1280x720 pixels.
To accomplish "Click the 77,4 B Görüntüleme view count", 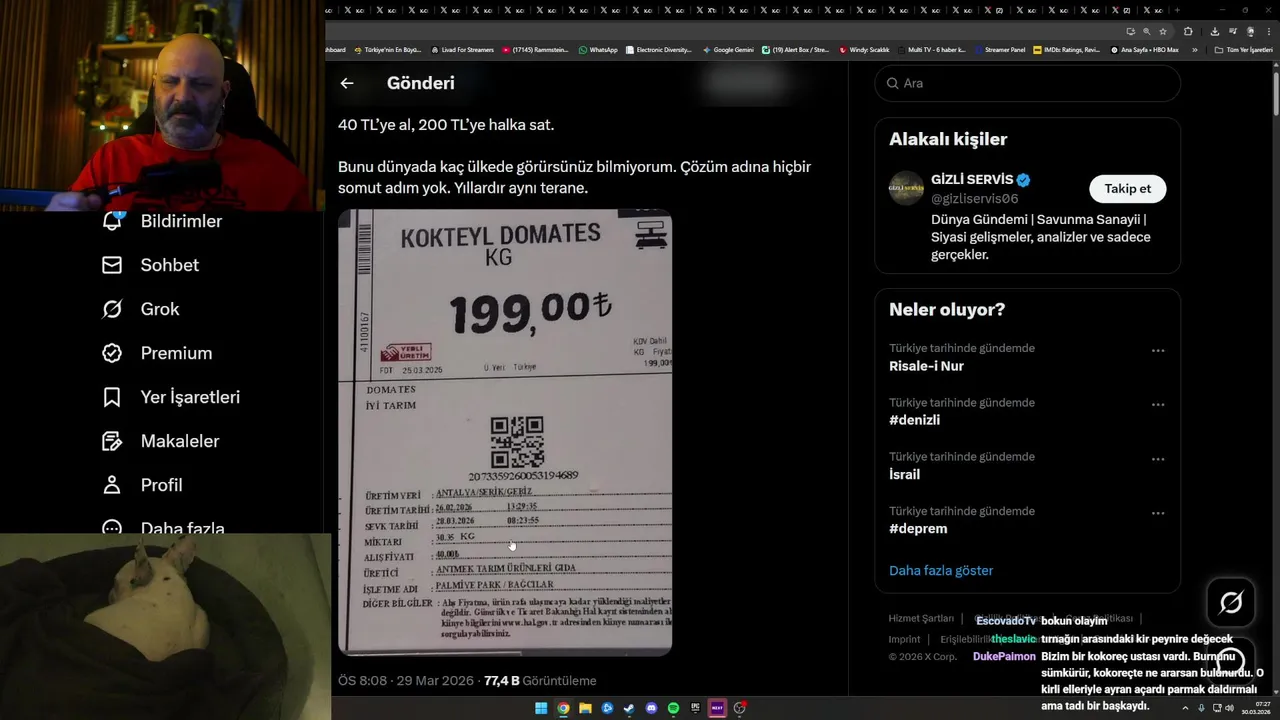I will coord(540,681).
